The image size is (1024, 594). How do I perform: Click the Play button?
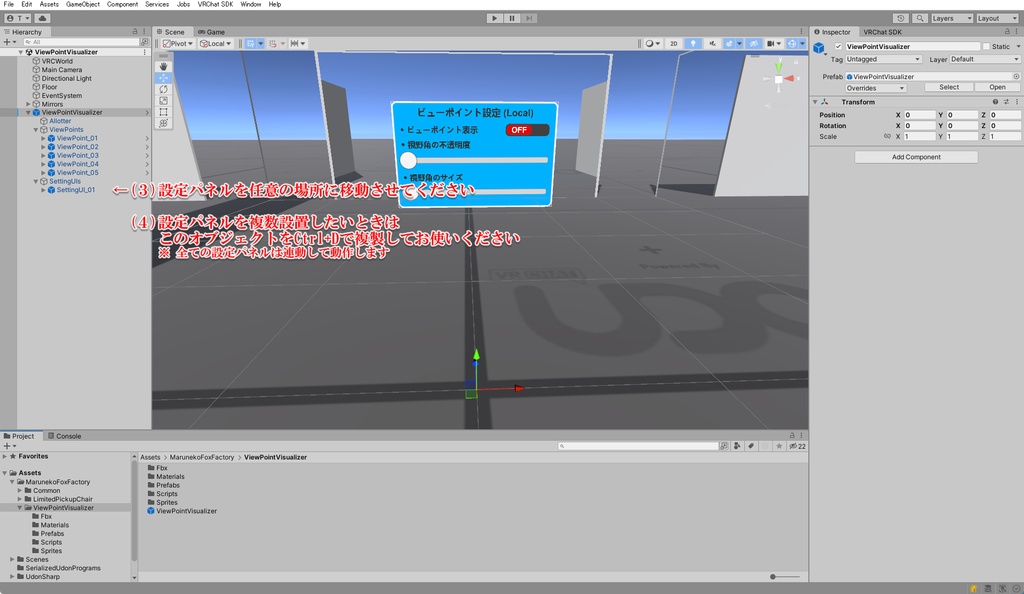click(494, 18)
